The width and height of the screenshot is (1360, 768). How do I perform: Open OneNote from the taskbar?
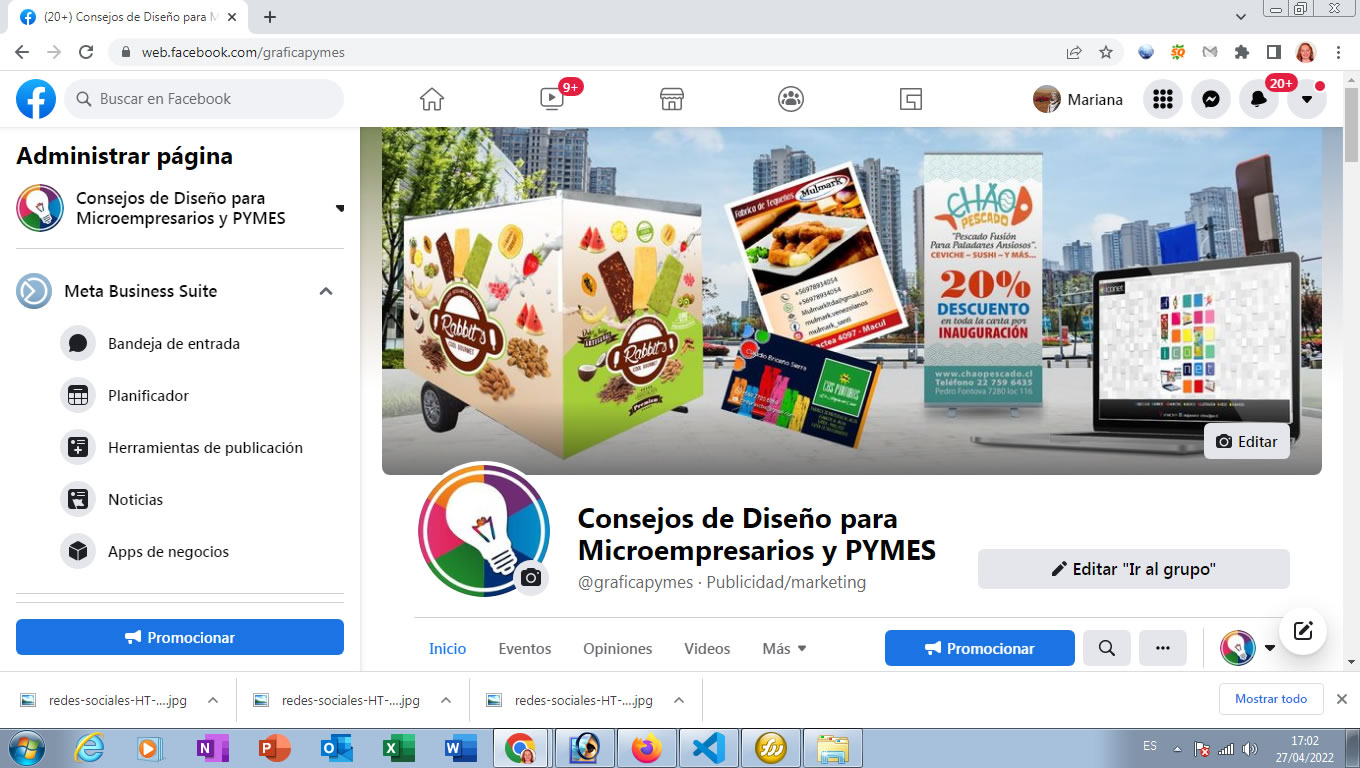click(x=212, y=748)
